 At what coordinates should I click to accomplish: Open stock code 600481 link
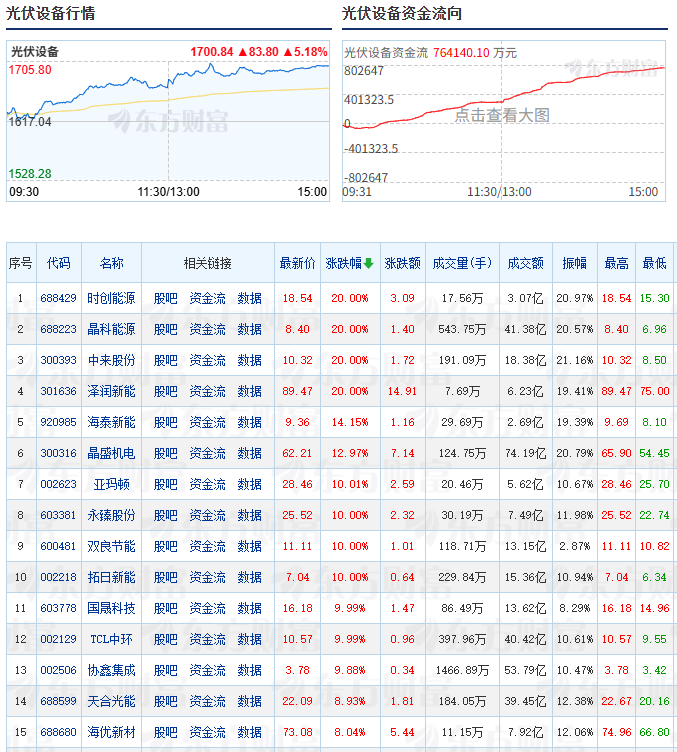(x=58, y=546)
